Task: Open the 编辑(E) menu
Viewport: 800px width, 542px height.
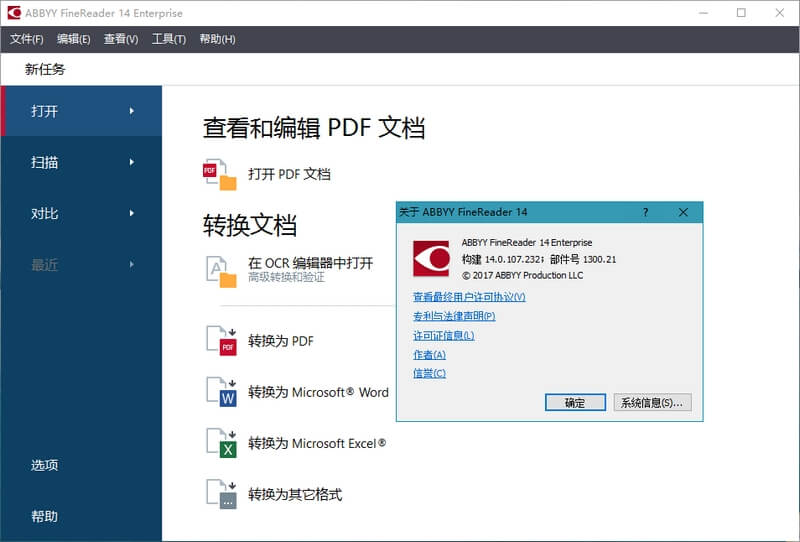Action: click(73, 39)
